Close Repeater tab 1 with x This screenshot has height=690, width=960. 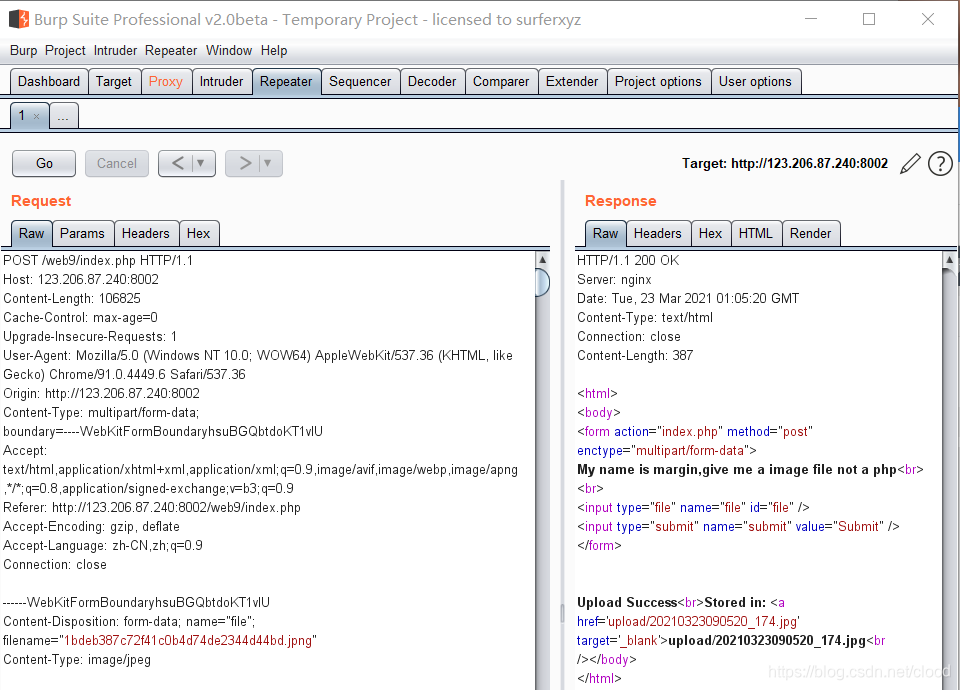(x=36, y=116)
